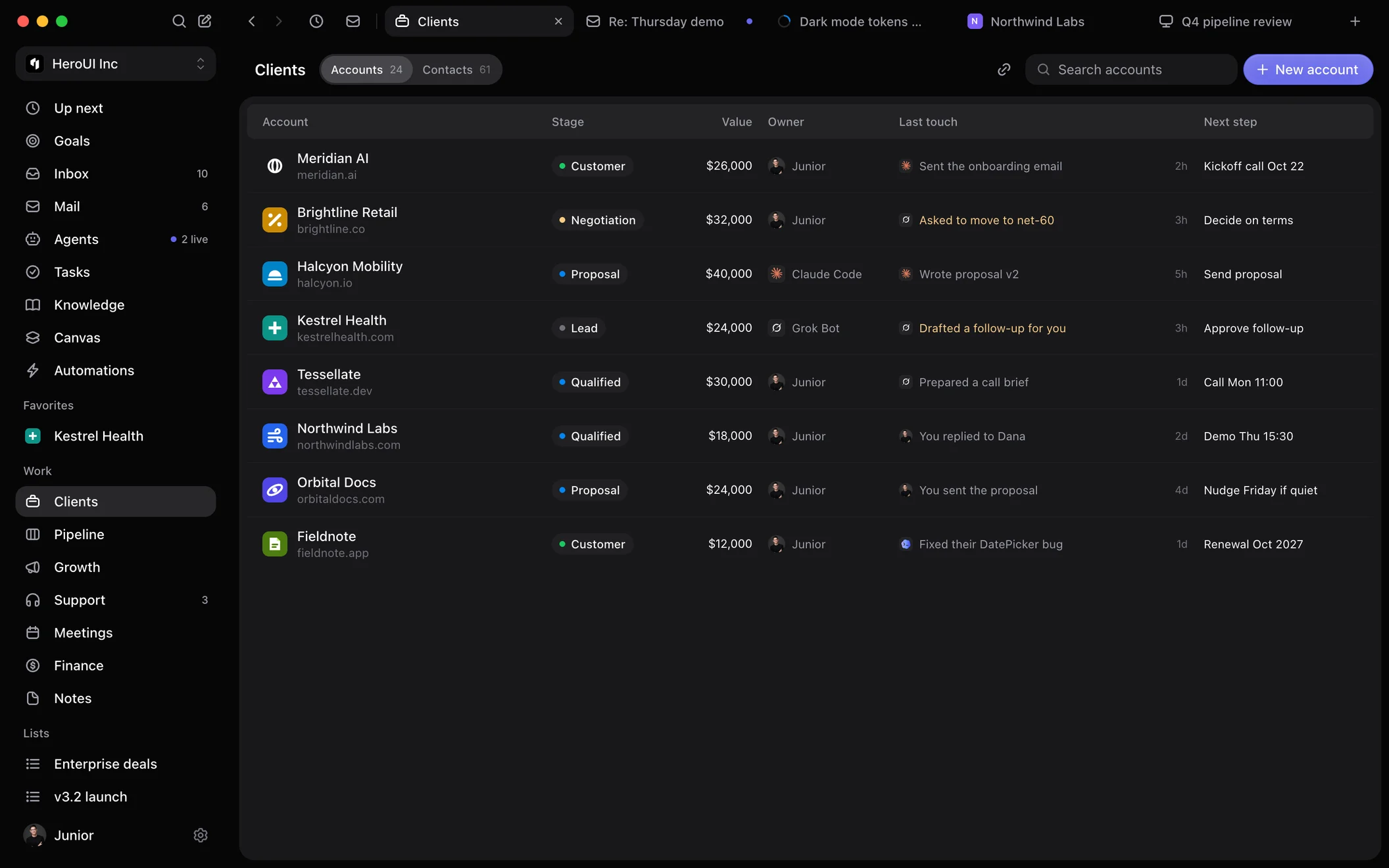Viewport: 1389px width, 868px height.
Task: Open Up next in the sidebar
Action: pyautogui.click(x=116, y=108)
